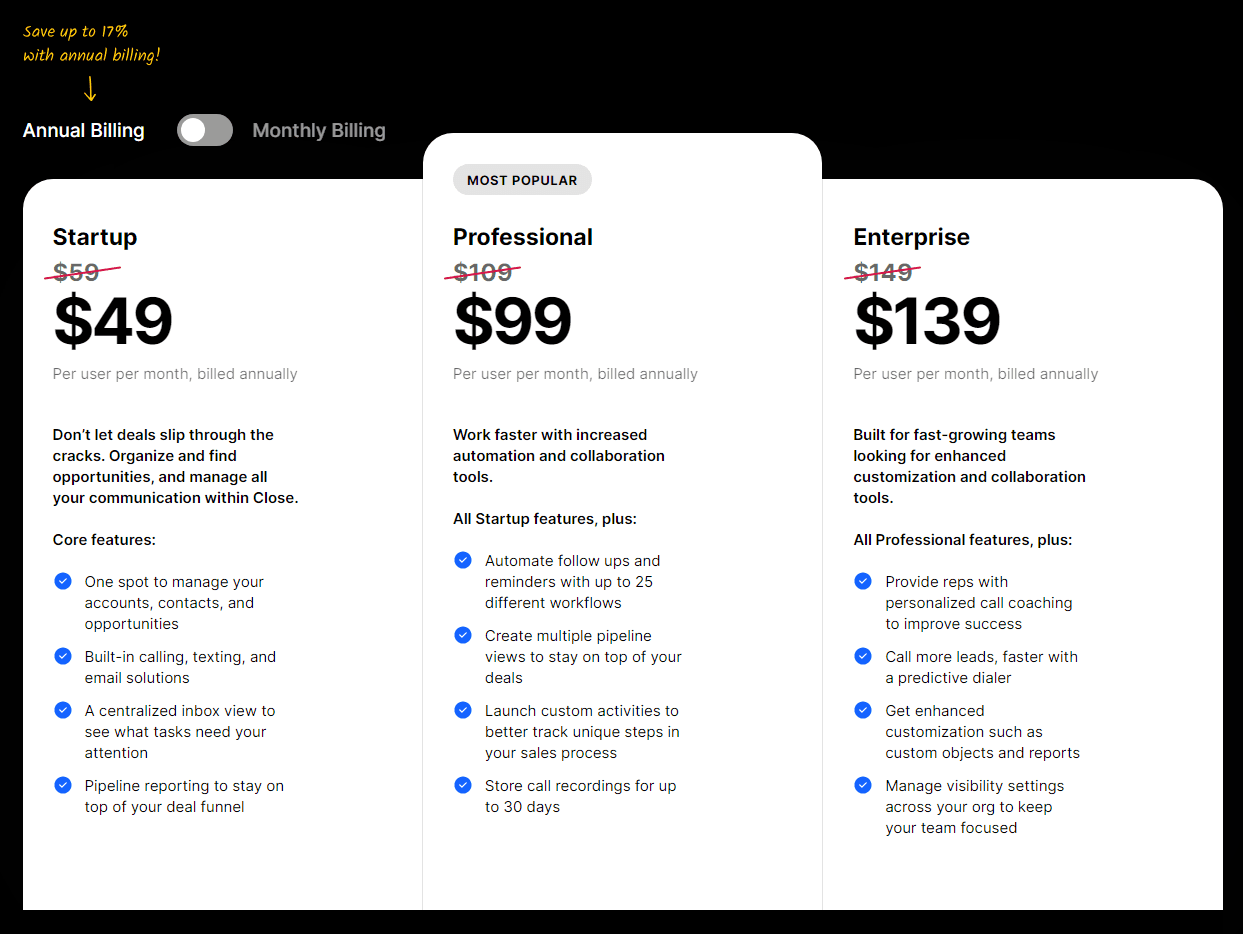Viewport: 1243px width, 934px height.
Task: Click the 'Per user per month, billed annually' text under $49
Action: (x=175, y=373)
